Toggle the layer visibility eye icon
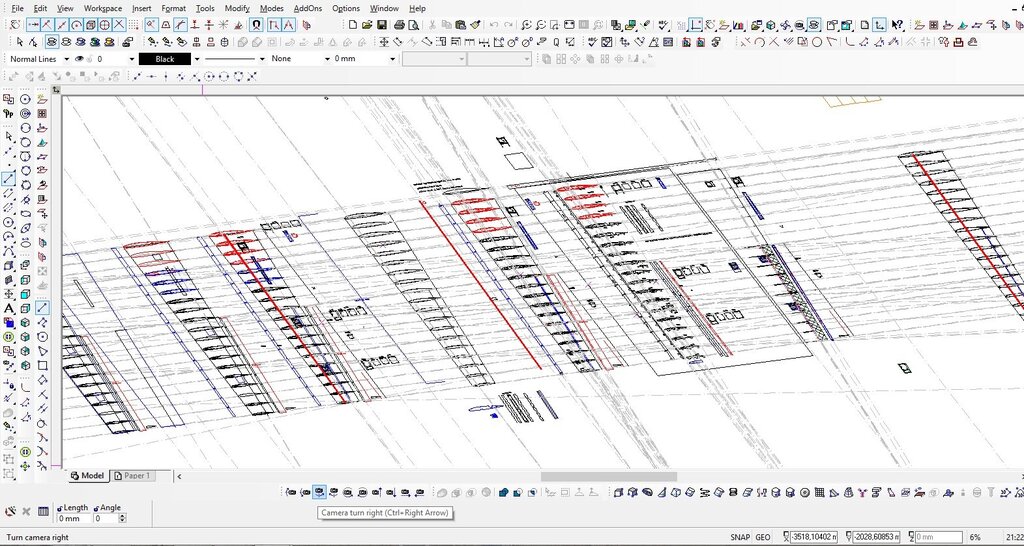Image resolution: width=1024 pixels, height=546 pixels. click(81, 59)
